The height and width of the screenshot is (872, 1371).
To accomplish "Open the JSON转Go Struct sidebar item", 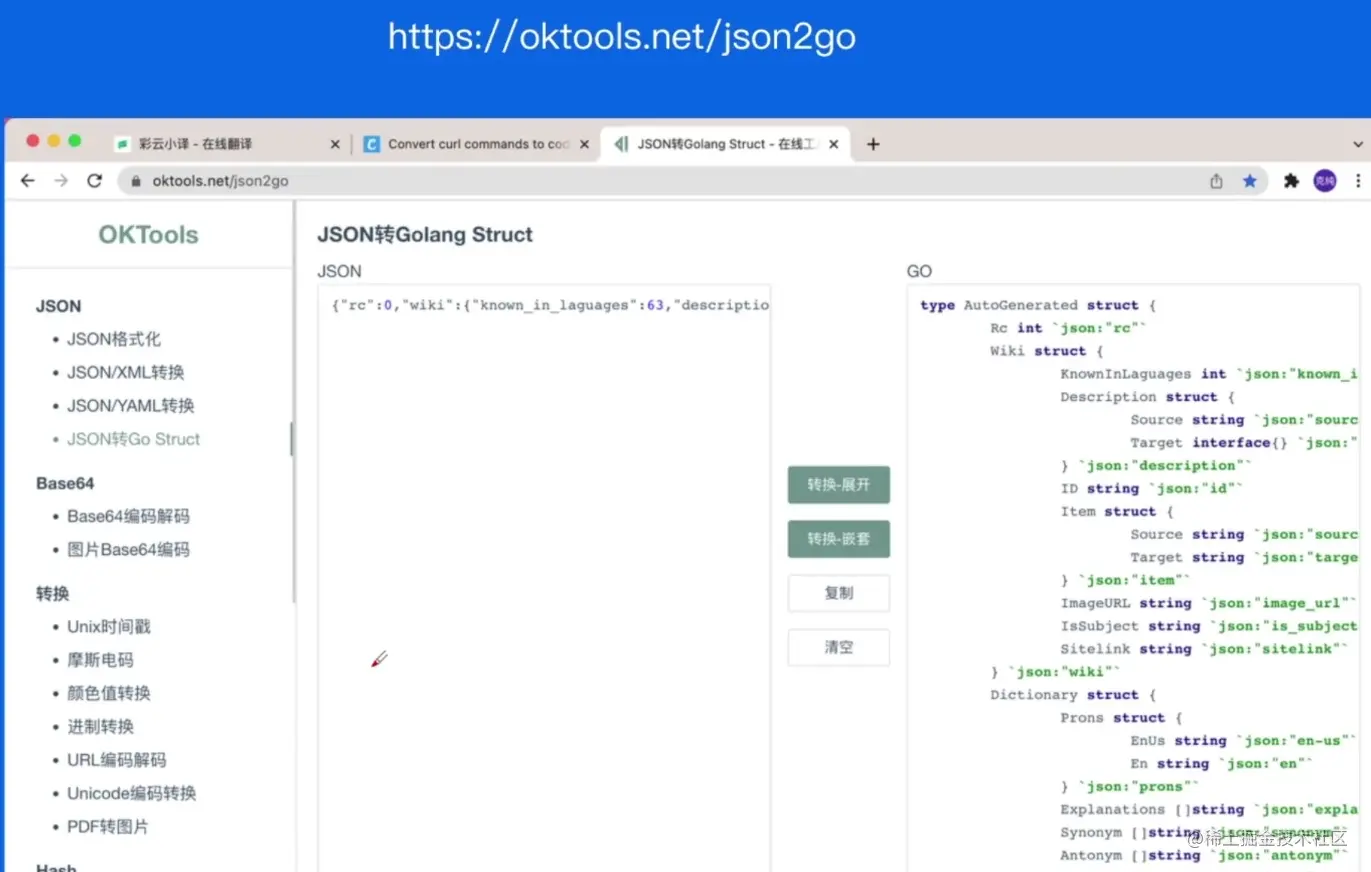I will click(134, 439).
